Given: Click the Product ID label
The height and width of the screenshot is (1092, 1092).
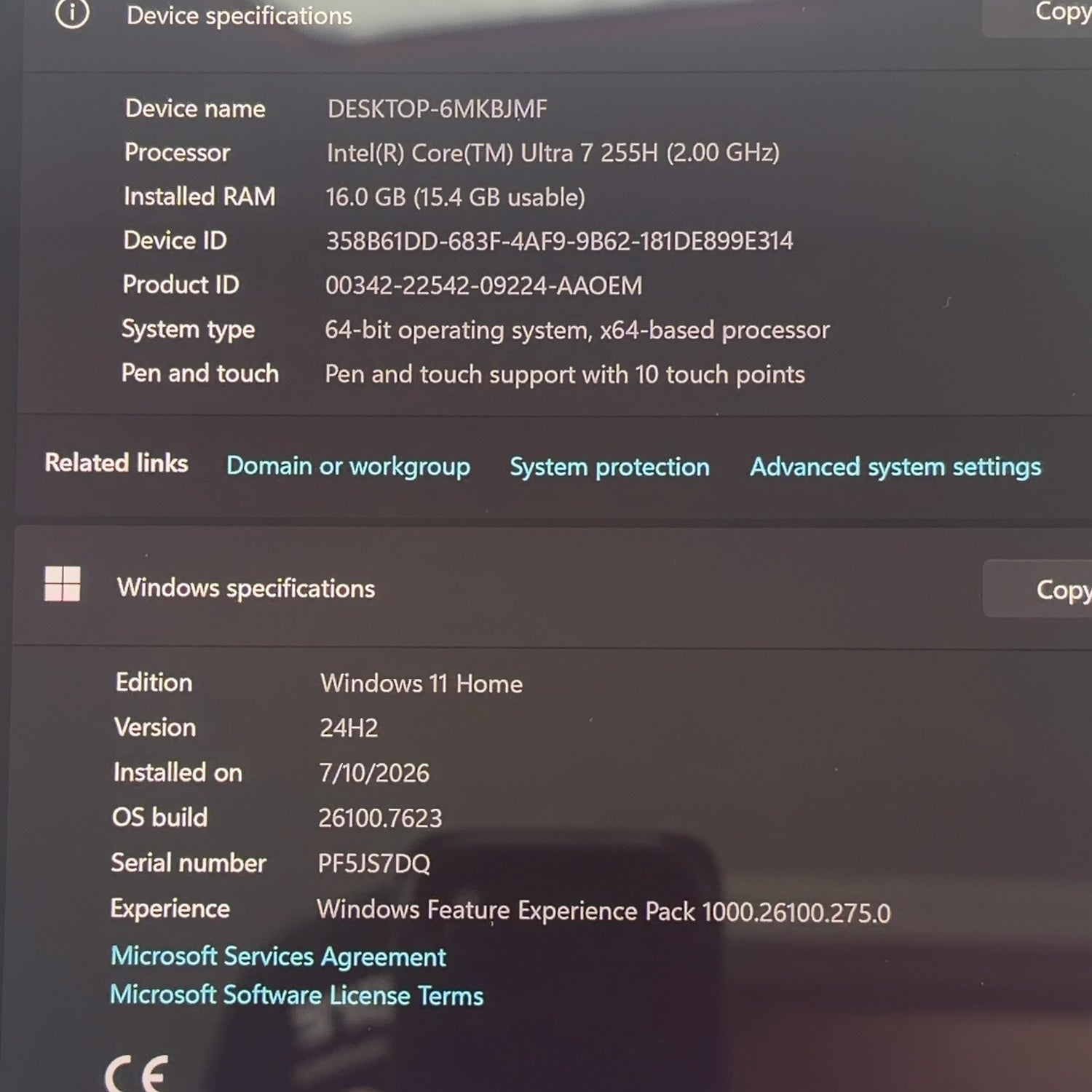Looking at the screenshot, I should 181,285.
